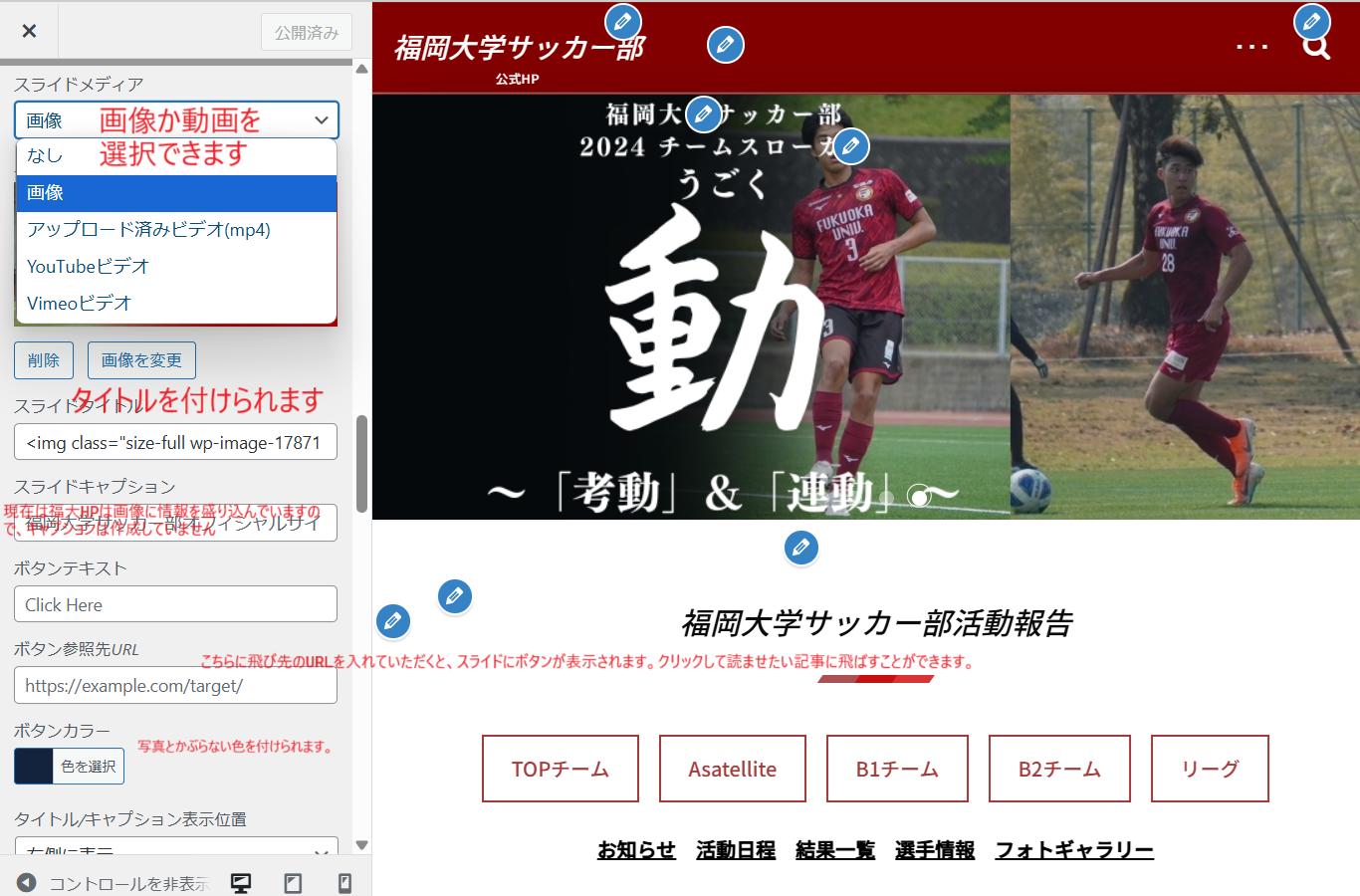Select アップロード済みビデオ(mp4) from the list
This screenshot has width=1360, height=896.
(176, 230)
